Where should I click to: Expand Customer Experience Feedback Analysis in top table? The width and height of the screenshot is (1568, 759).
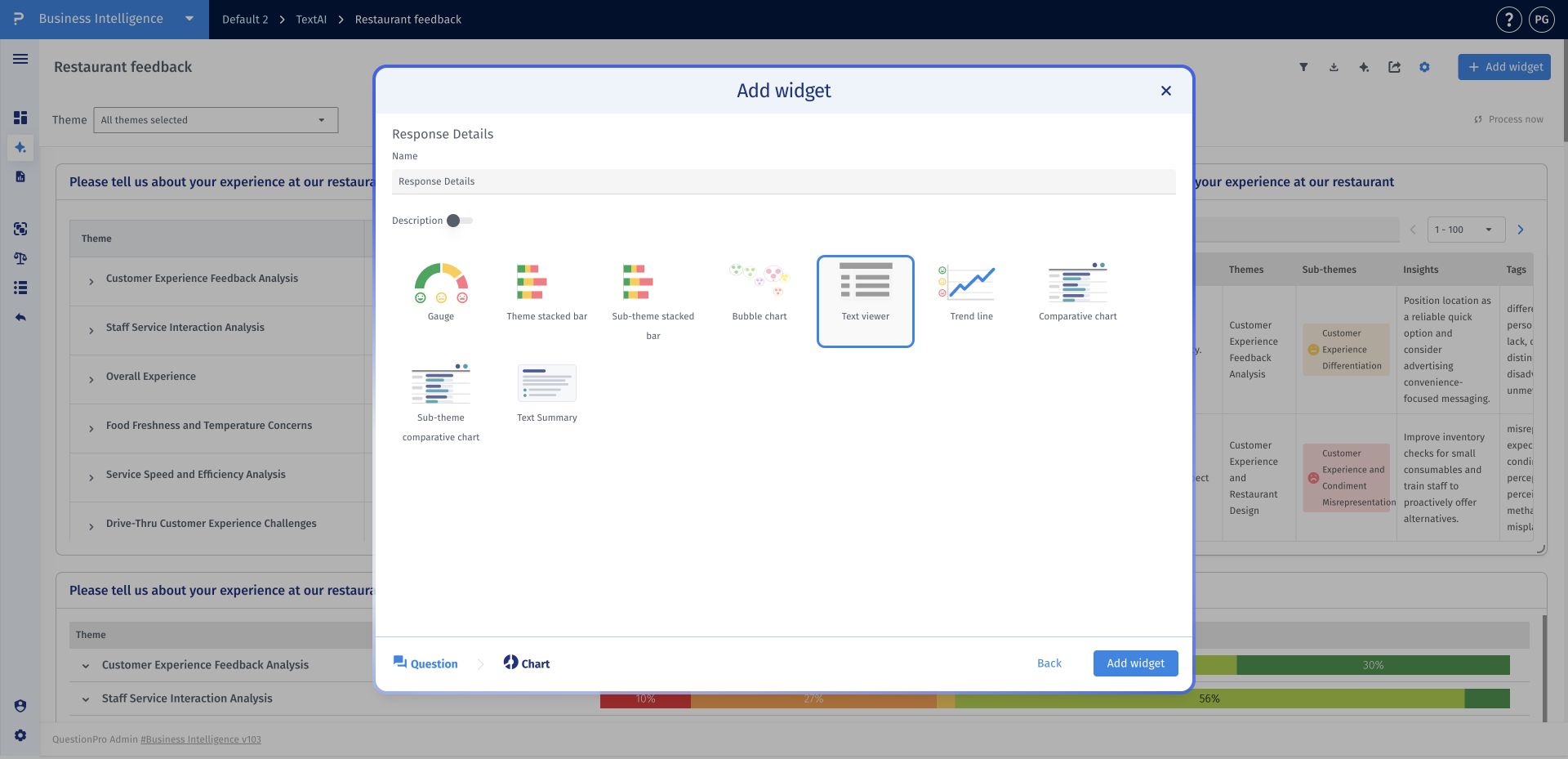(x=91, y=281)
